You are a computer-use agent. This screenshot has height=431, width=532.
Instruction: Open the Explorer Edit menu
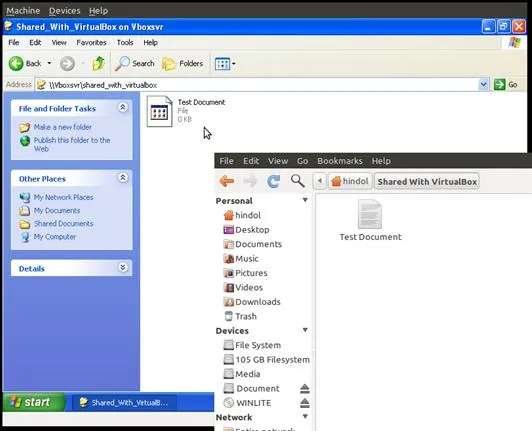35,42
